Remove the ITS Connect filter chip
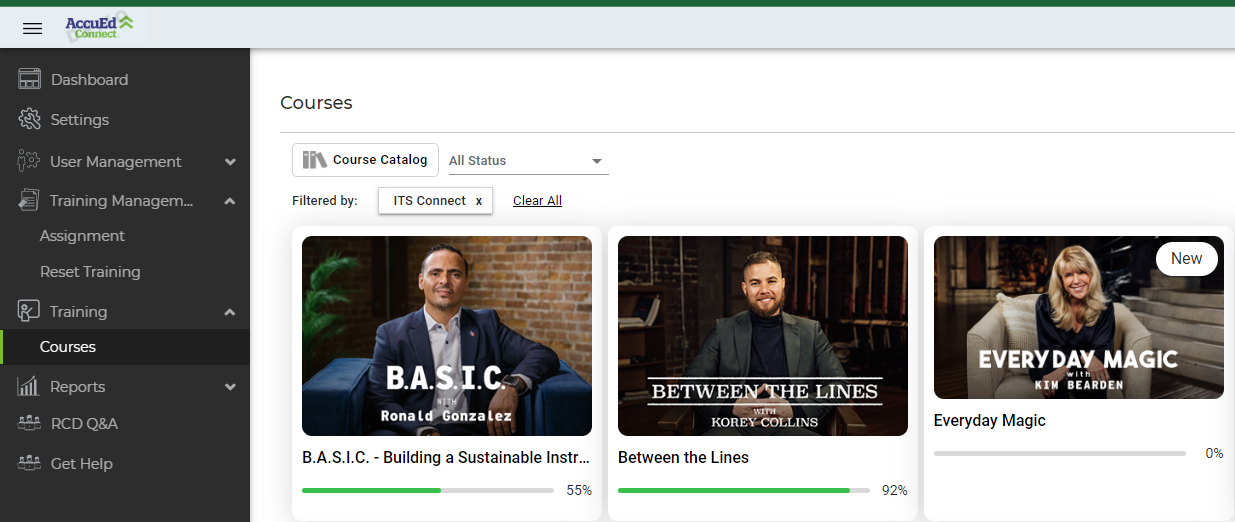This screenshot has width=1235, height=522. pos(479,201)
